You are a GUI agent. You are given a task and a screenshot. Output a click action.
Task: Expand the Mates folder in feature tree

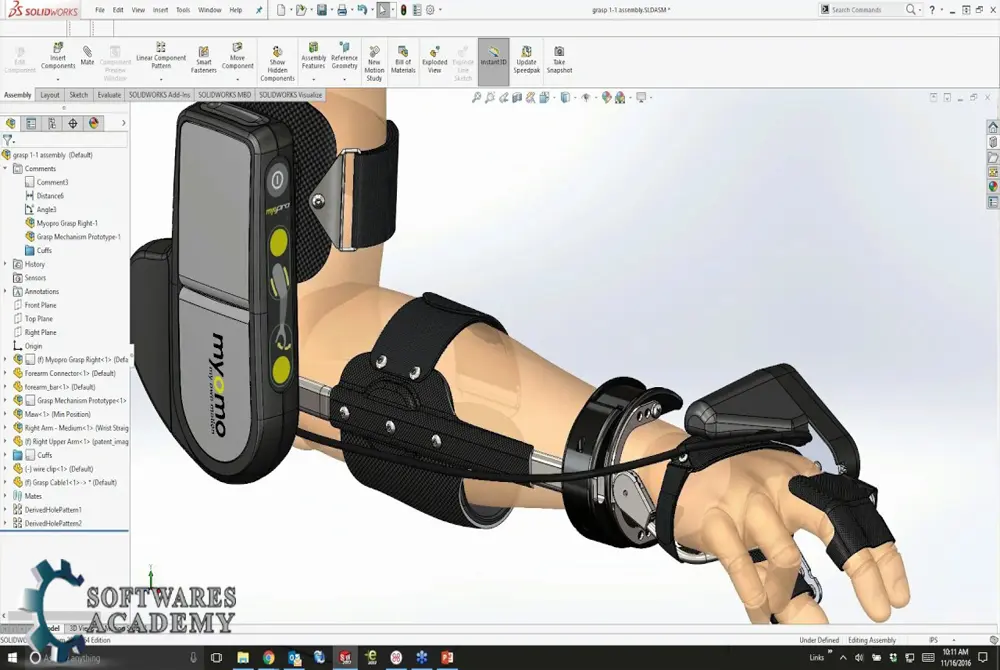6,496
